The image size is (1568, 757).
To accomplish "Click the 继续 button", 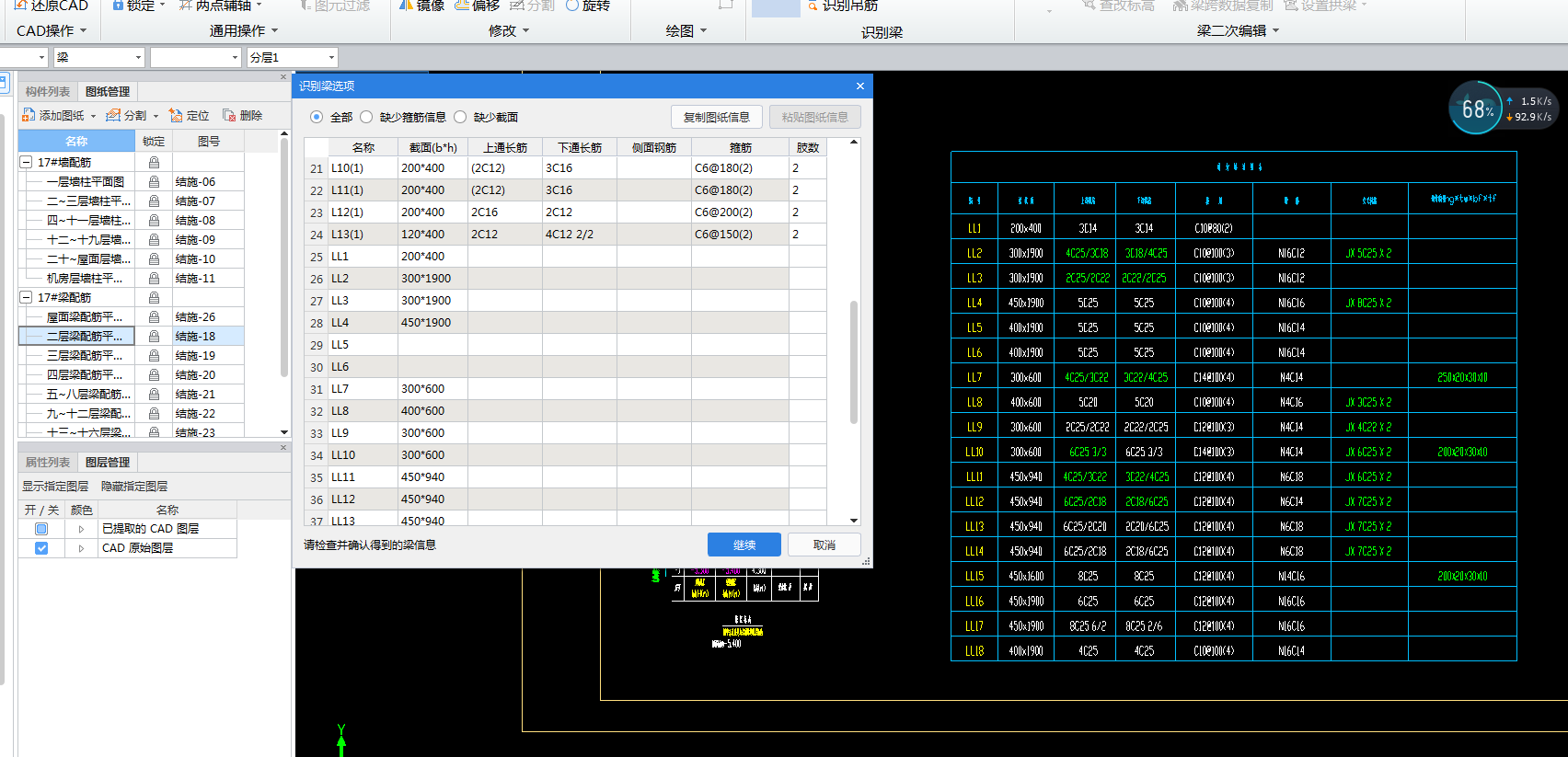I will [x=744, y=545].
